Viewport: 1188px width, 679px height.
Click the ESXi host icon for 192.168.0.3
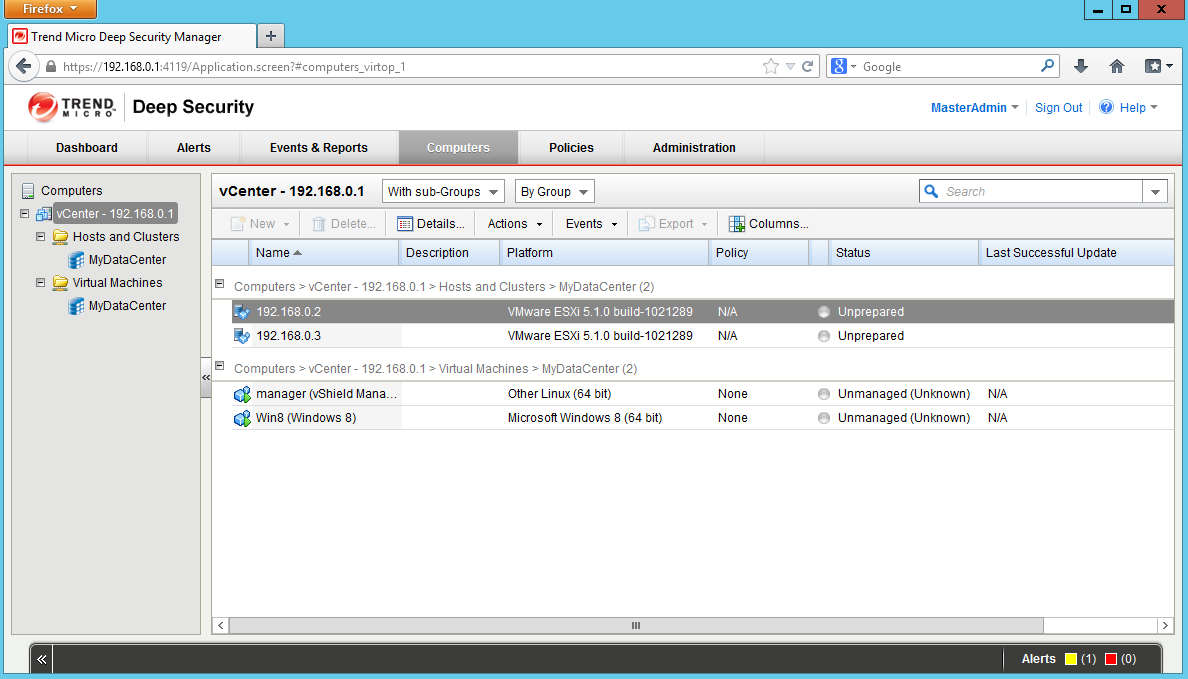242,336
